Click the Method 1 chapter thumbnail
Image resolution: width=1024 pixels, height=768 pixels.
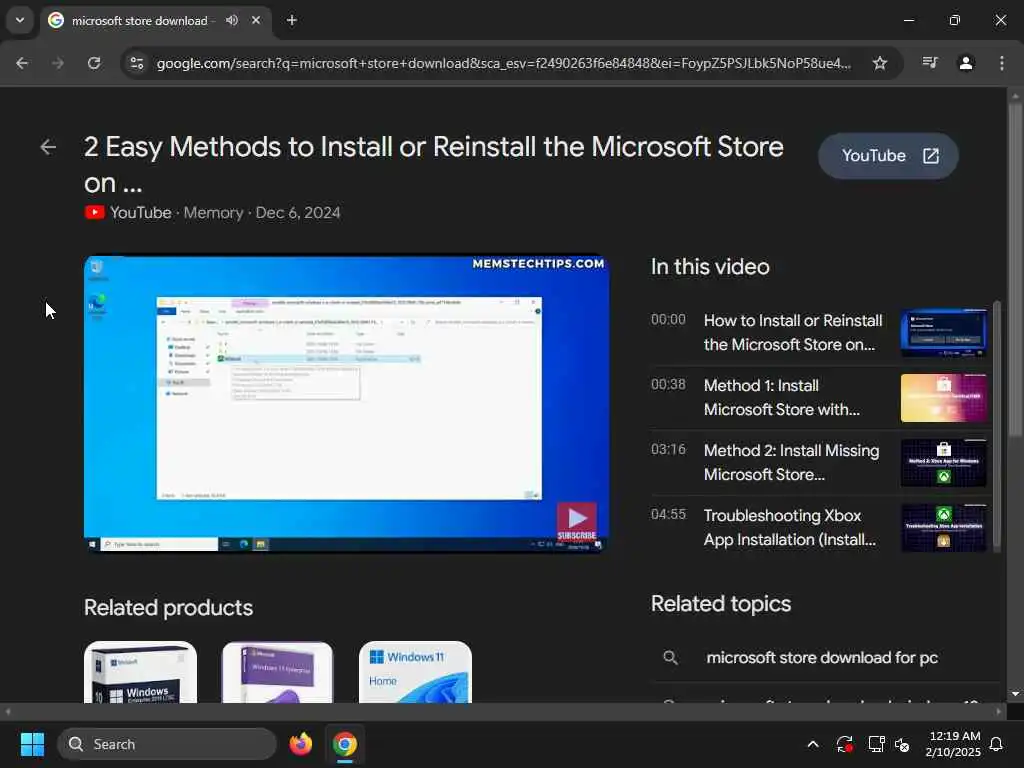pyautogui.click(x=944, y=398)
